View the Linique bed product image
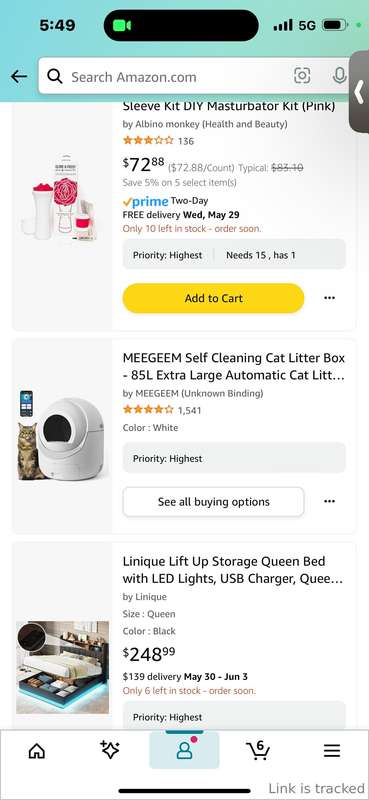 [x=62, y=667]
